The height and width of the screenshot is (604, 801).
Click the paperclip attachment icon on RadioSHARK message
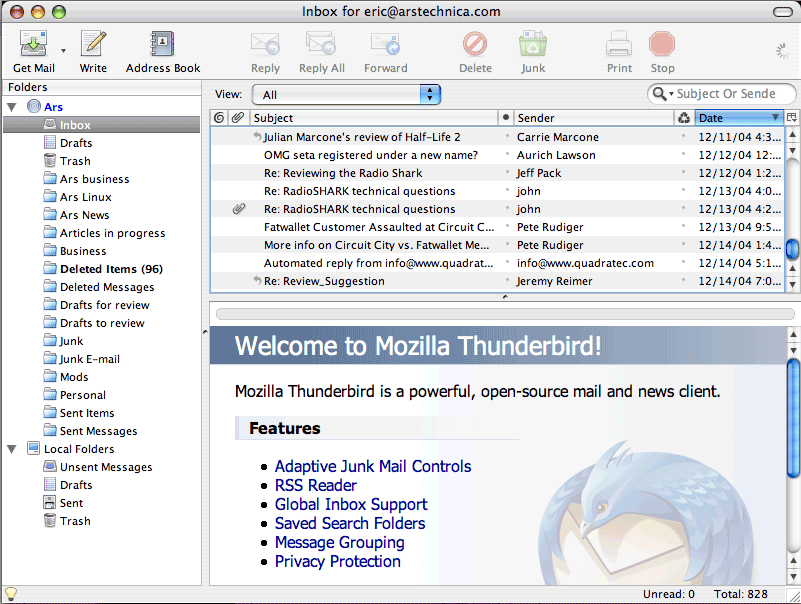tap(239, 208)
